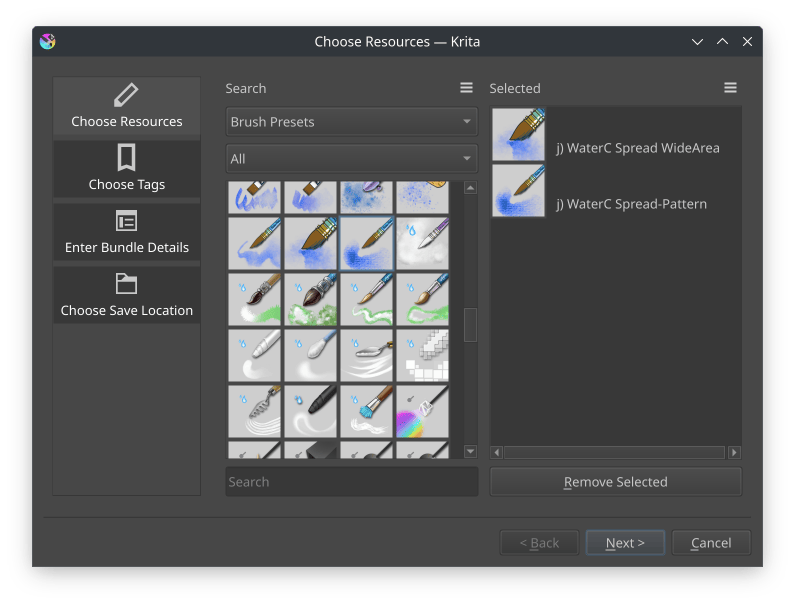
Task: Pick the palette knife smear preset
Action: tap(367, 355)
